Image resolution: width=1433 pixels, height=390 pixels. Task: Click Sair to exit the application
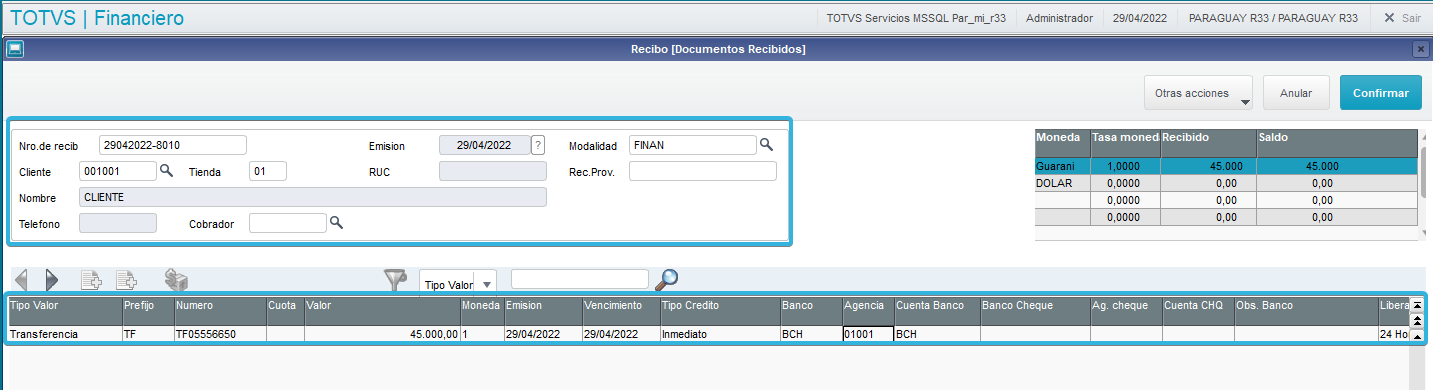(x=1402, y=18)
